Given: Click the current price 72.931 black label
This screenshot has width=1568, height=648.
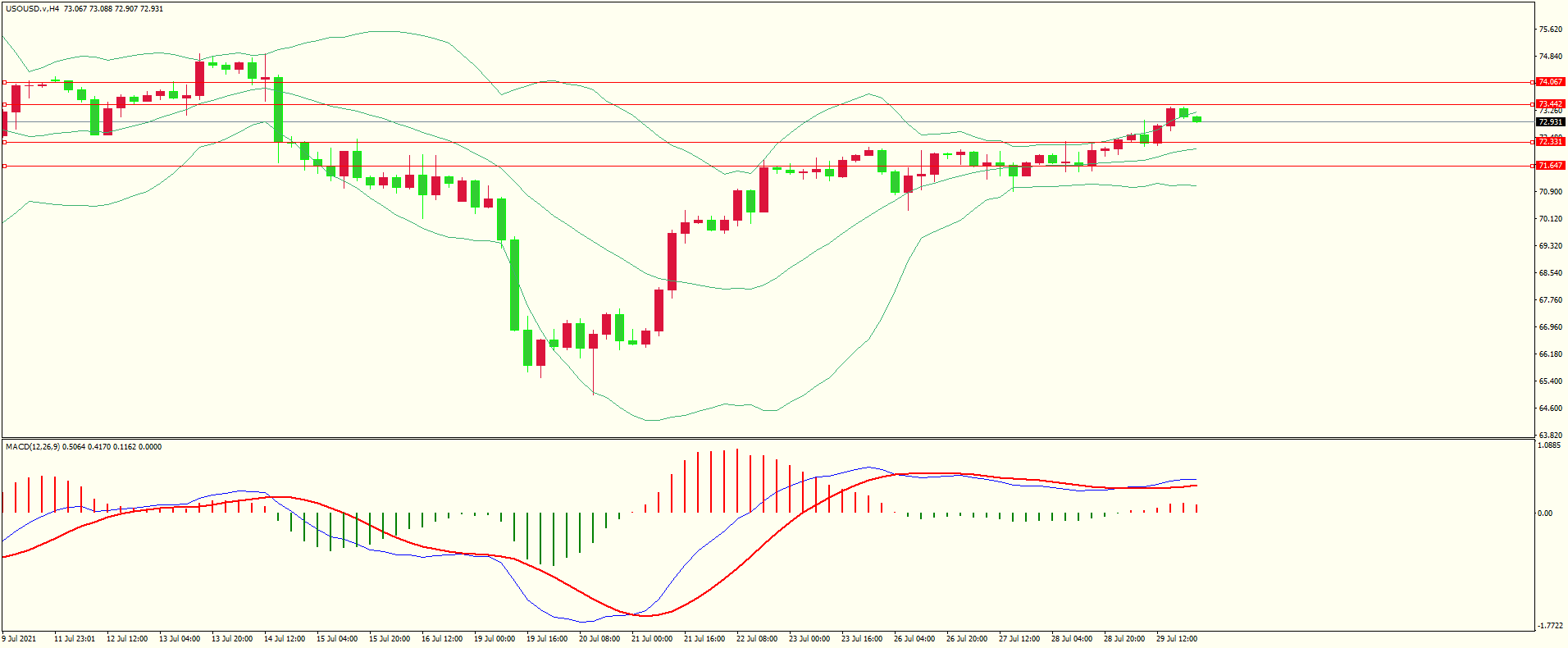Looking at the screenshot, I should coord(1550,122).
